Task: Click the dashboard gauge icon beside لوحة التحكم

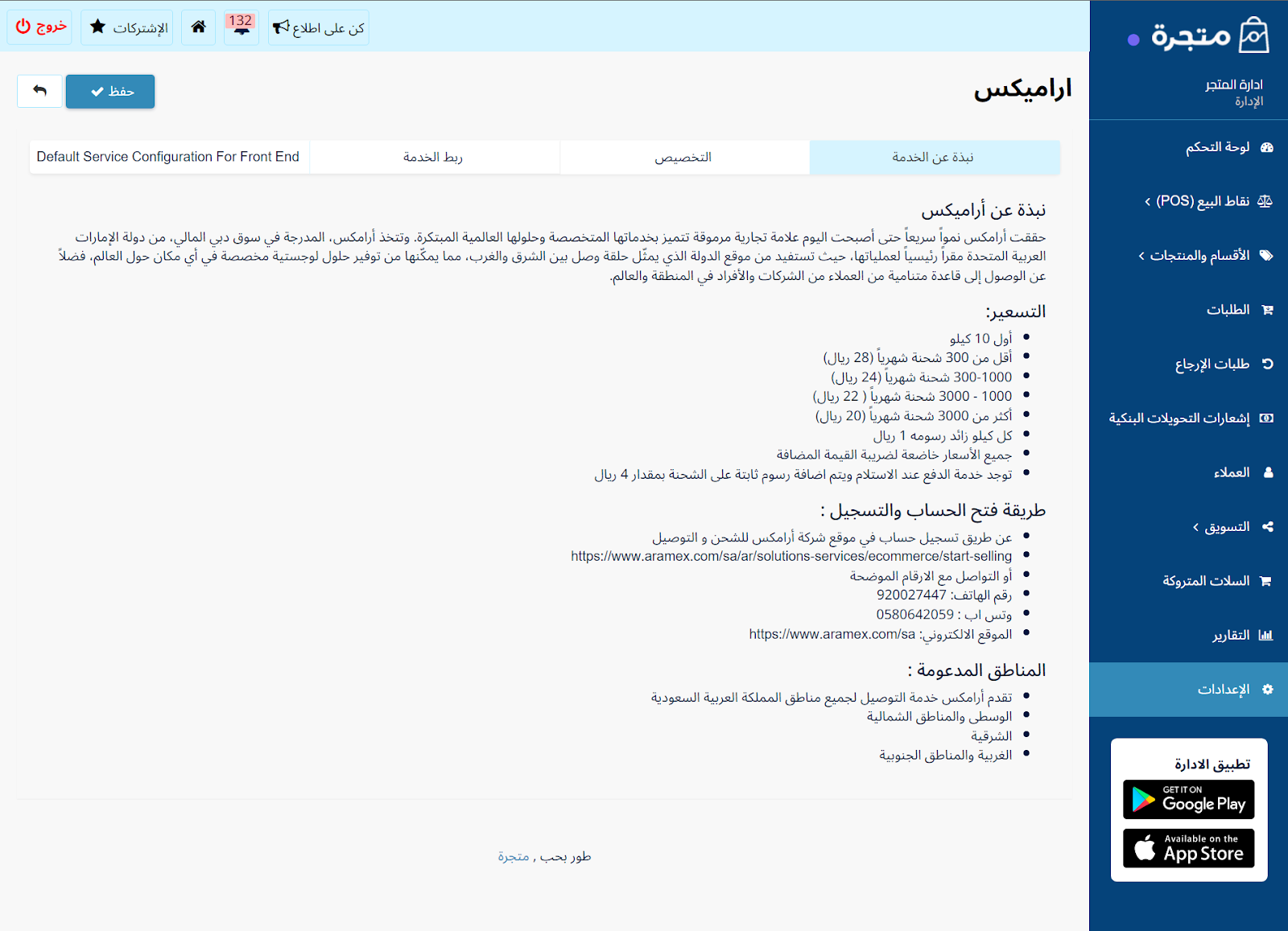Action: pos(1267,147)
